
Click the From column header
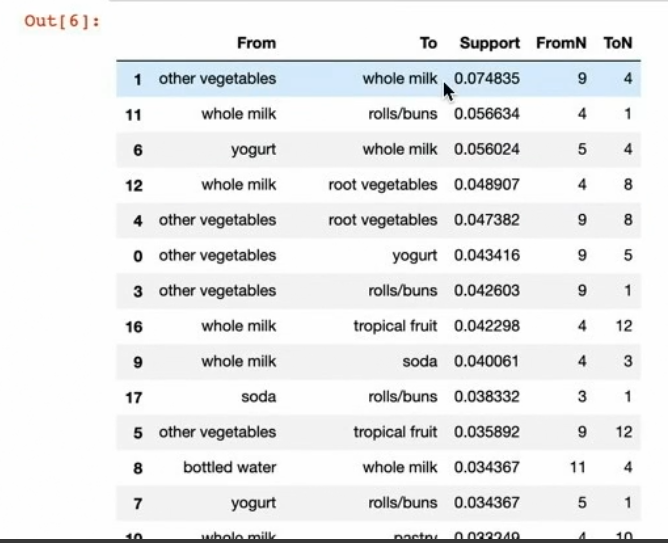coord(256,43)
